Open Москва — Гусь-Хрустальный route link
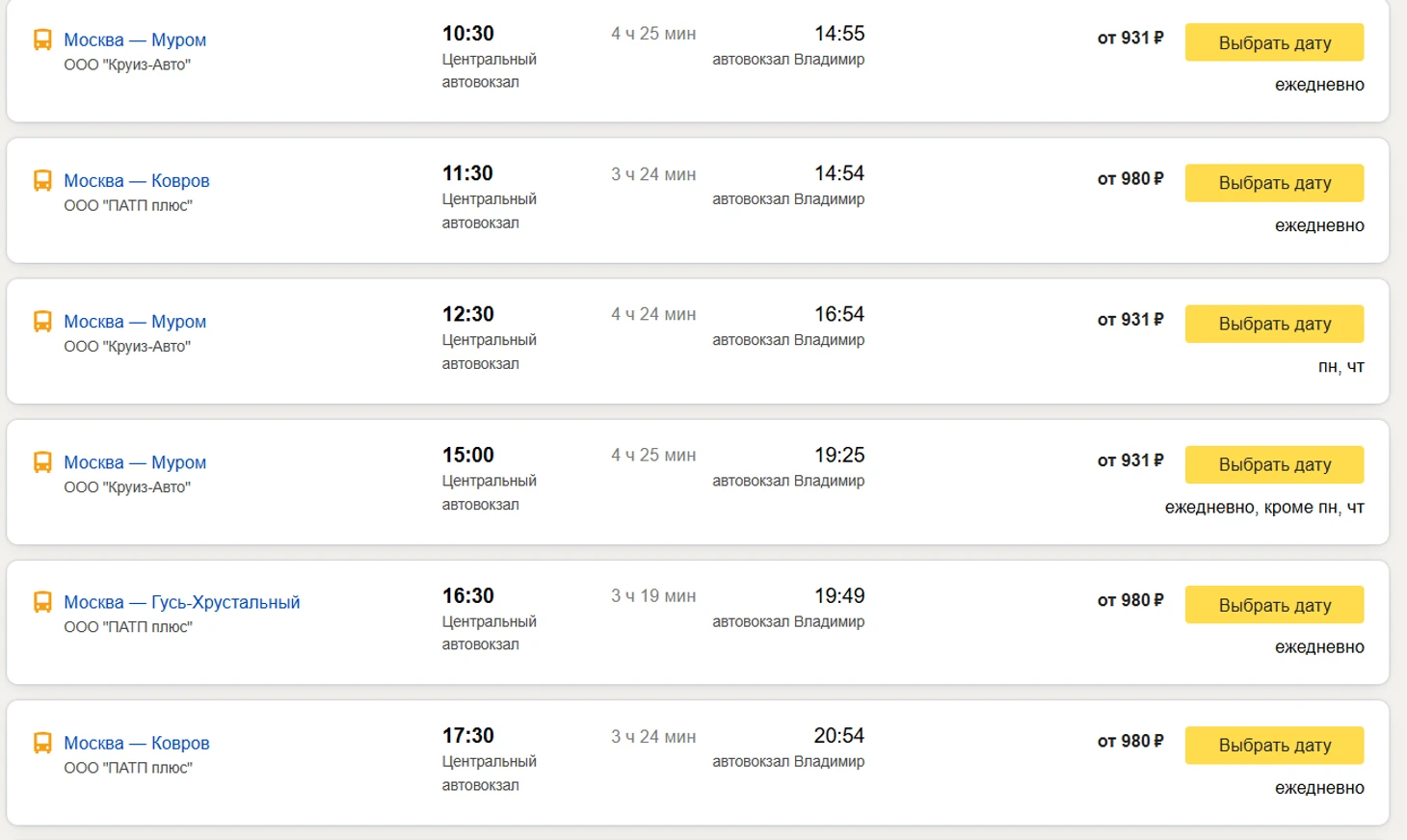Image resolution: width=1407 pixels, height=840 pixels. pos(182,602)
